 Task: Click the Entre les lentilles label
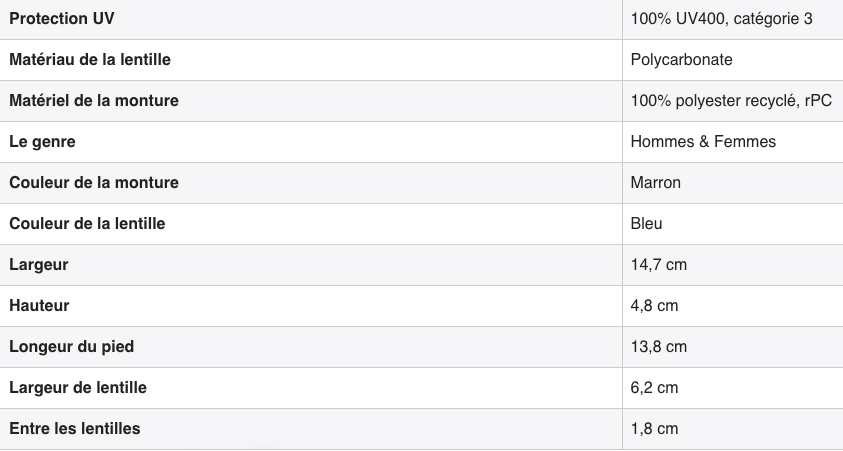tap(75, 429)
